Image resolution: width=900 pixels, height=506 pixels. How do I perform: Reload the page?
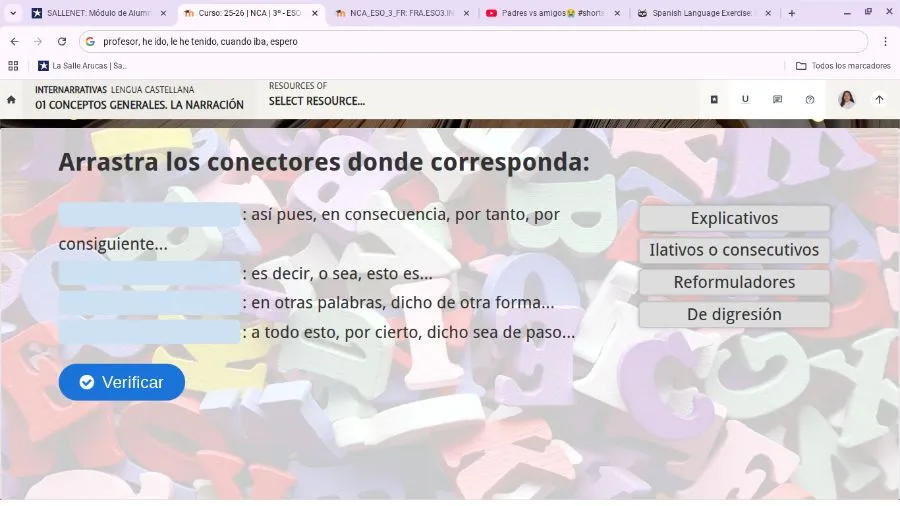point(61,41)
